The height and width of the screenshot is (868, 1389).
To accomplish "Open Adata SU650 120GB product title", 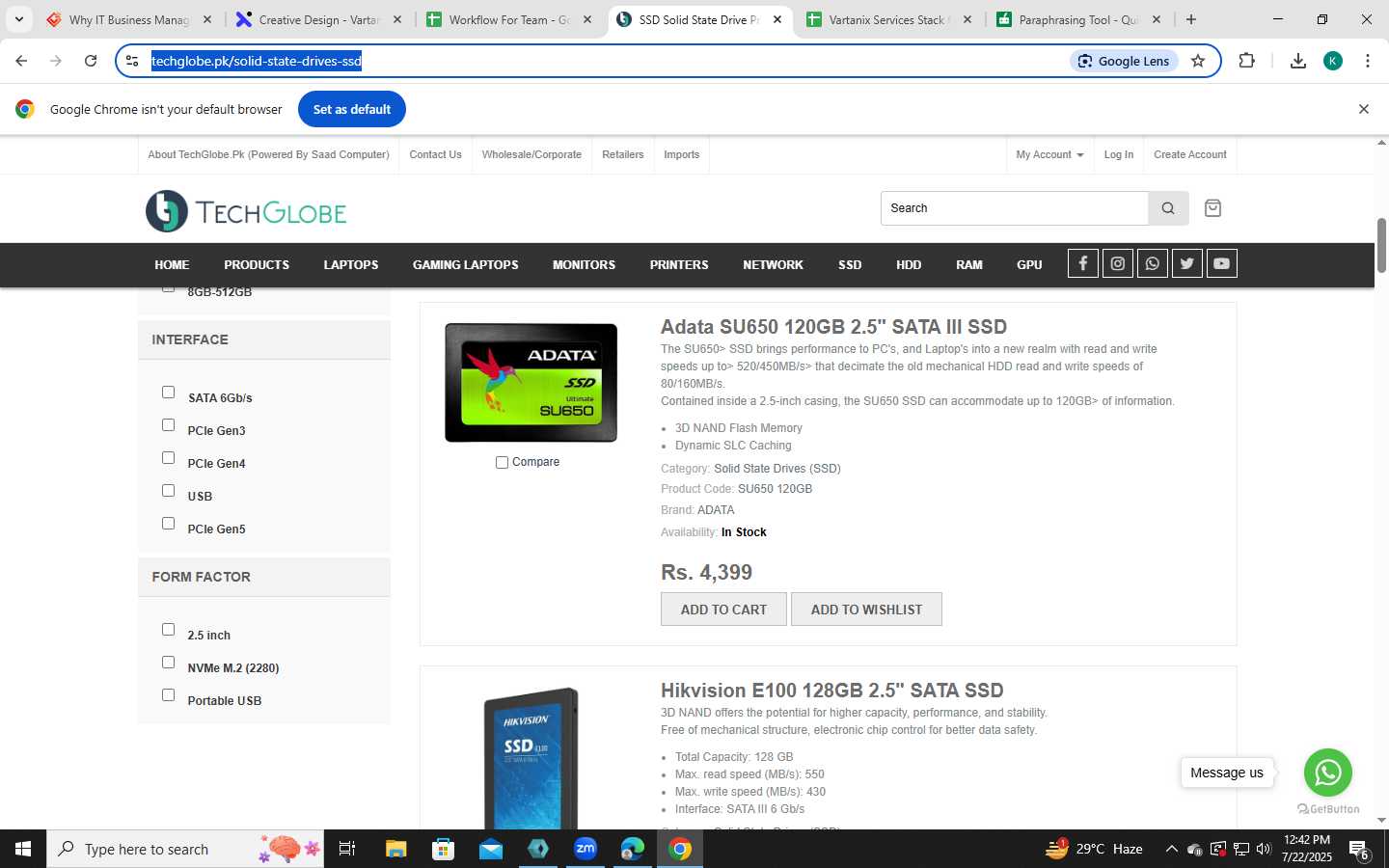I will (x=833, y=327).
